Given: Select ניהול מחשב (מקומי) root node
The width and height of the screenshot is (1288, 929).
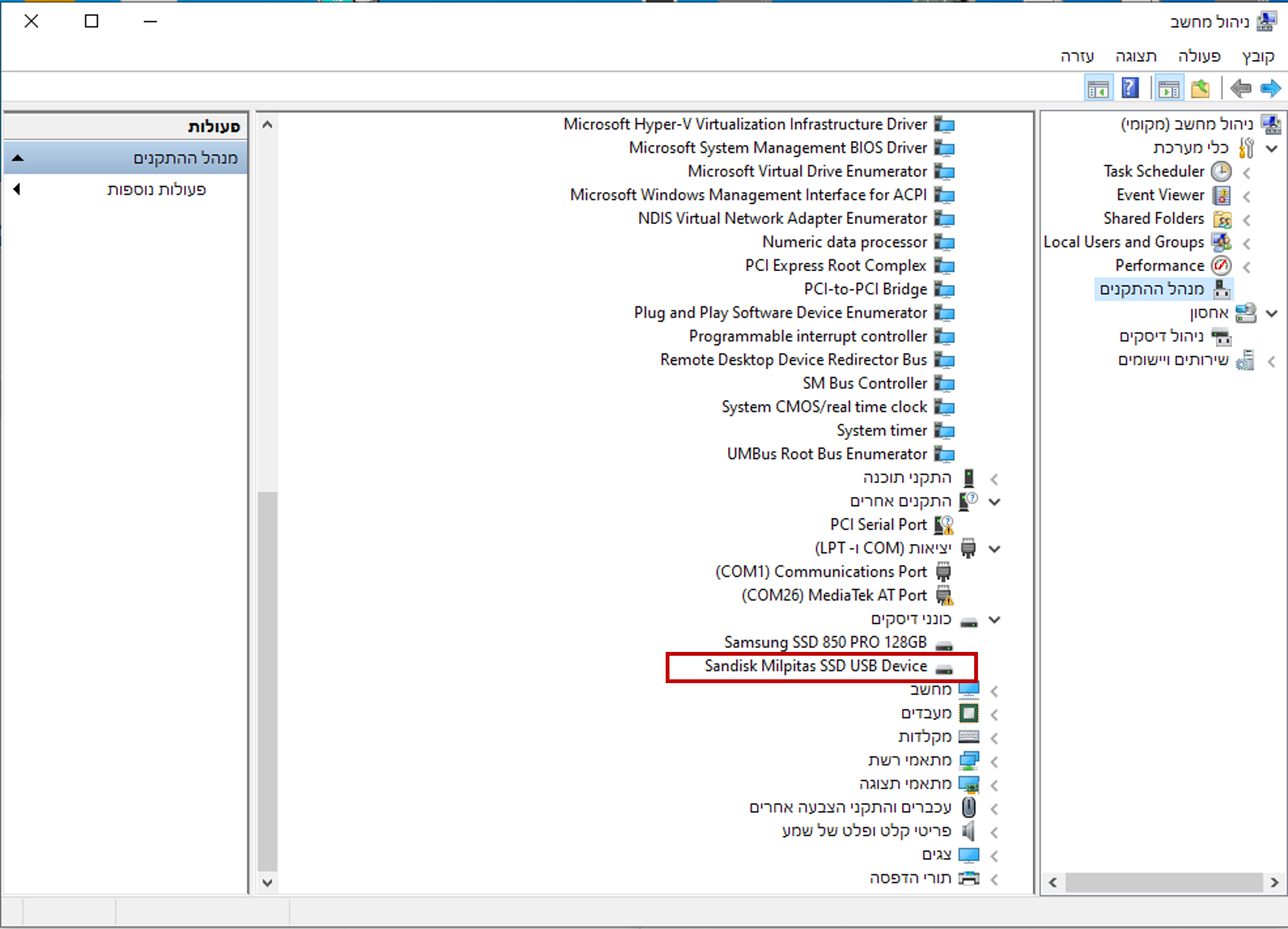Looking at the screenshot, I should 1187,124.
